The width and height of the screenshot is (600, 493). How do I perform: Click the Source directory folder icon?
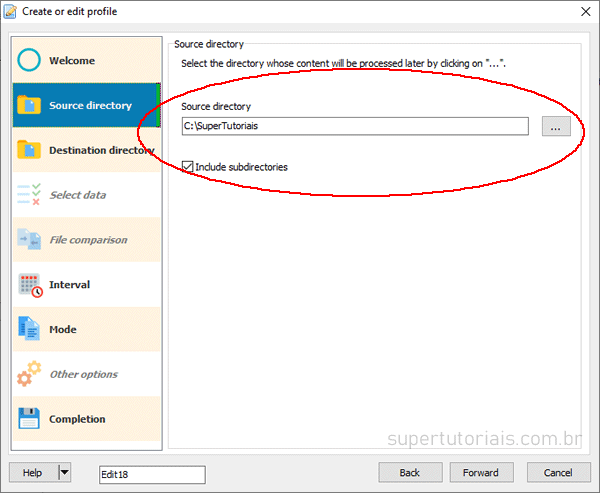[x=30, y=105]
